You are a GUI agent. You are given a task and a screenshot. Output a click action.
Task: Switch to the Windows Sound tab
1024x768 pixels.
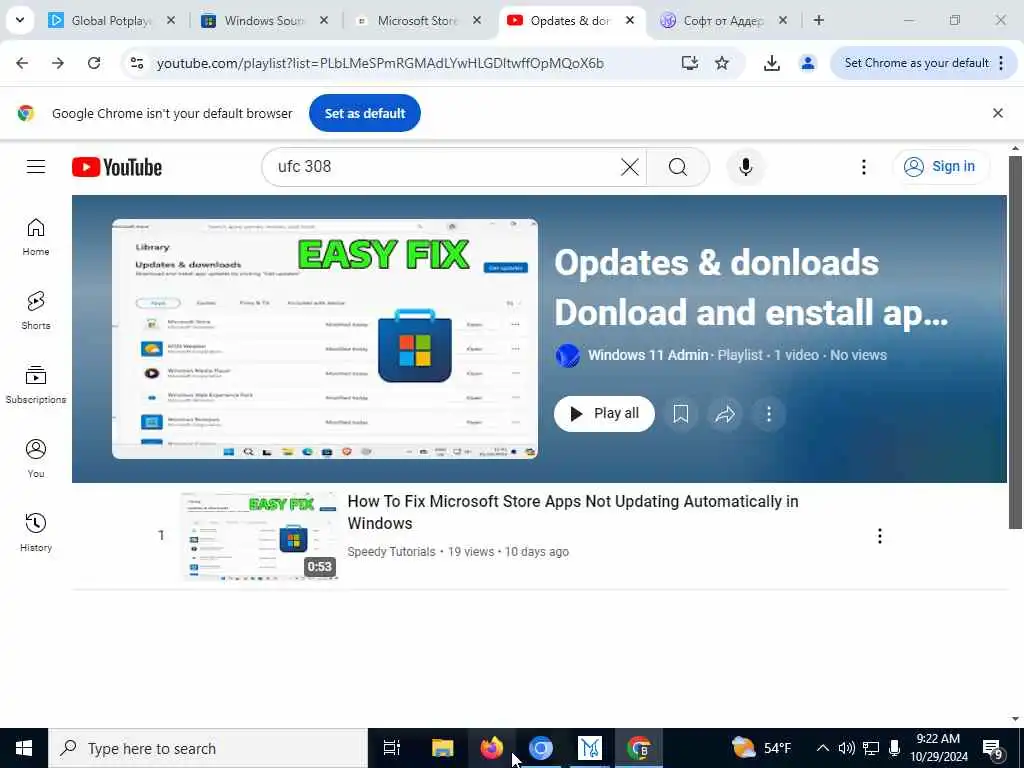click(263, 21)
